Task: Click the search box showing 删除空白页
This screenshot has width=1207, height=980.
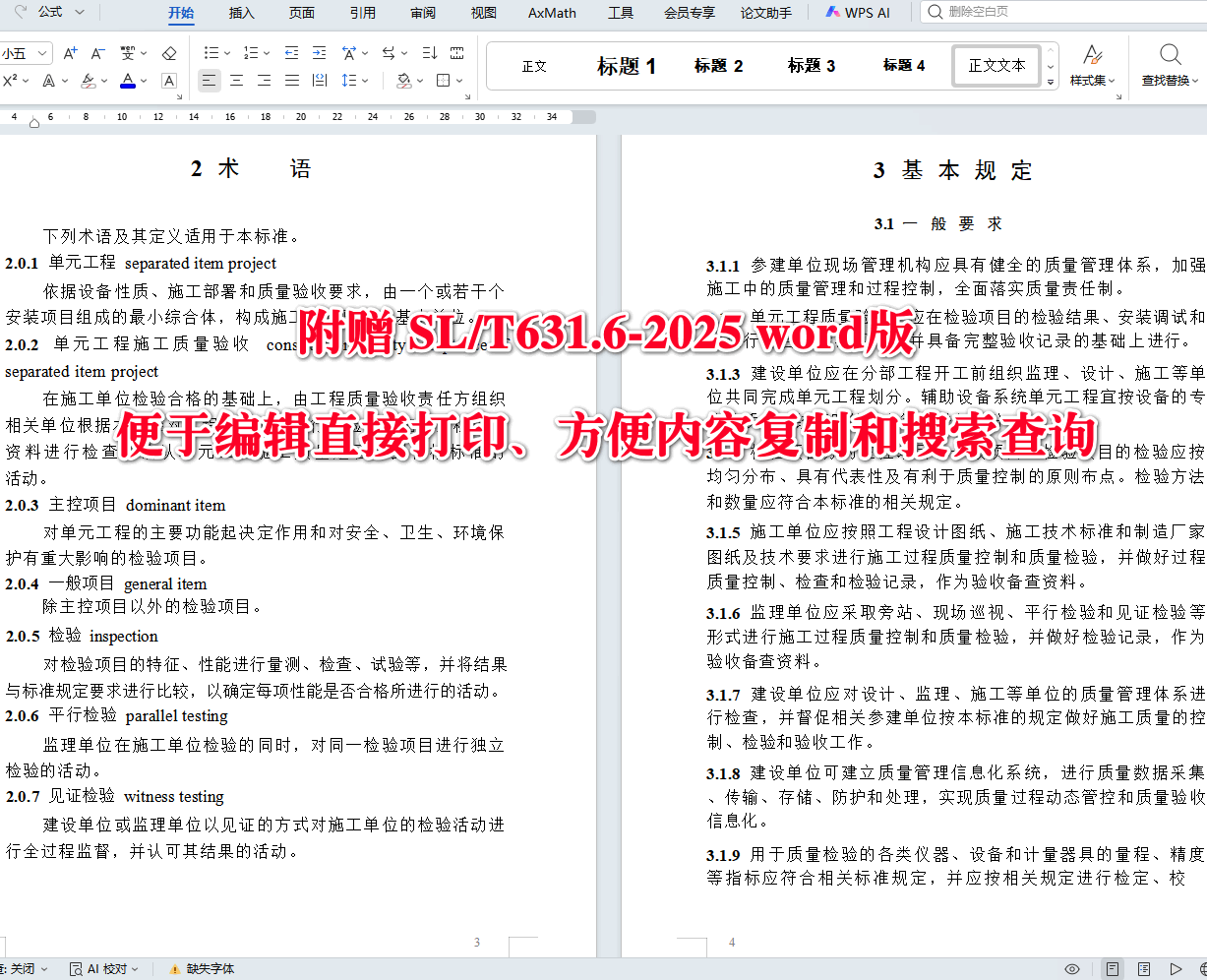Action: tap(1064, 12)
